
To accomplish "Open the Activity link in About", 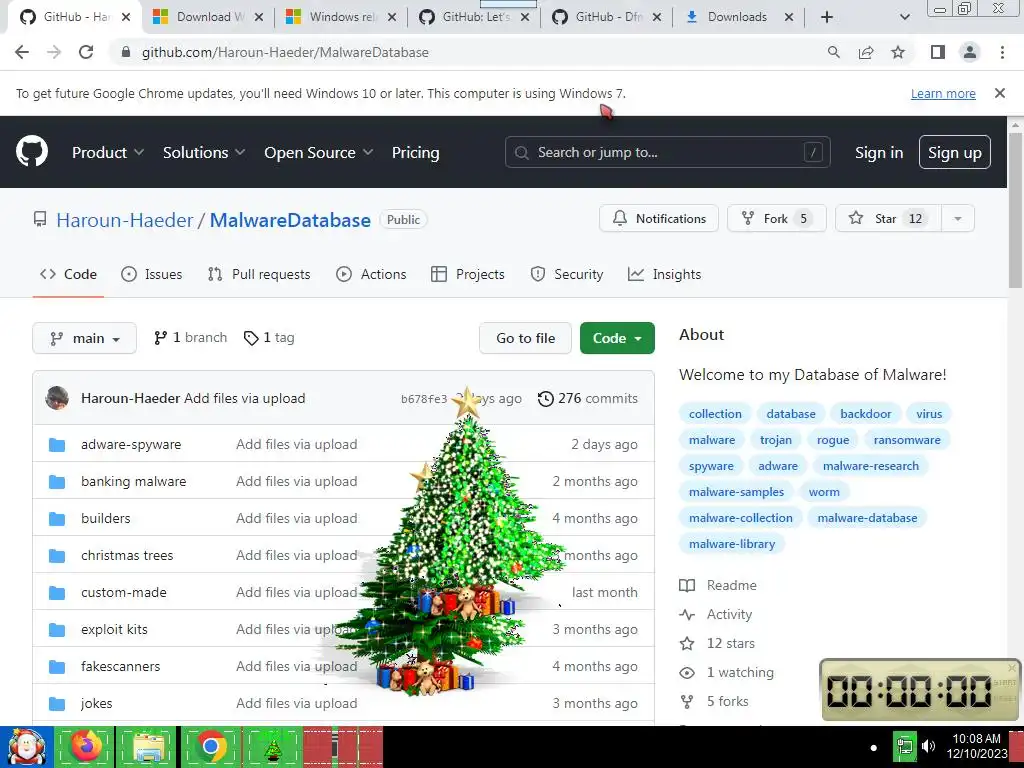I will tap(716, 615).
